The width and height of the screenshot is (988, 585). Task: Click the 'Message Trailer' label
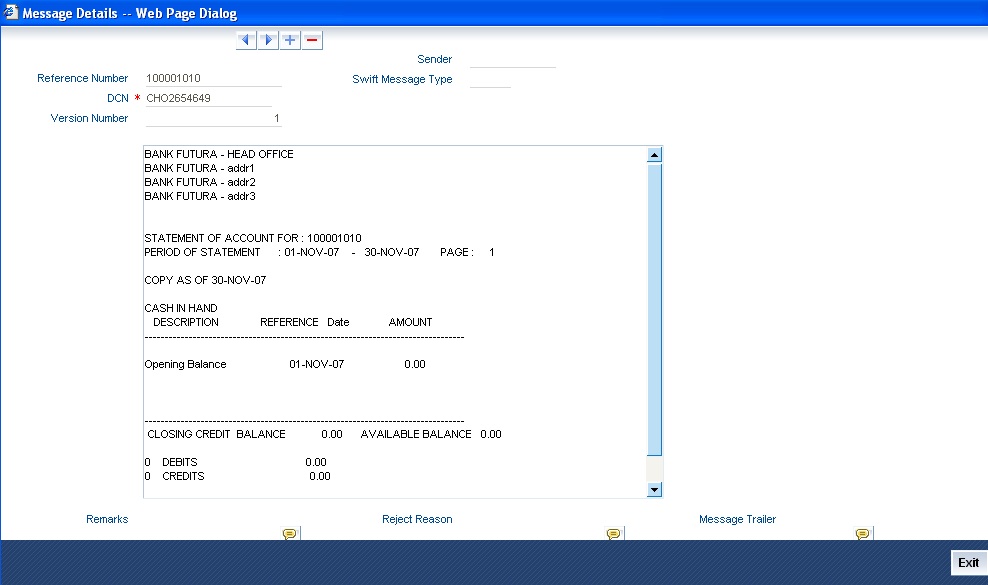[737, 519]
